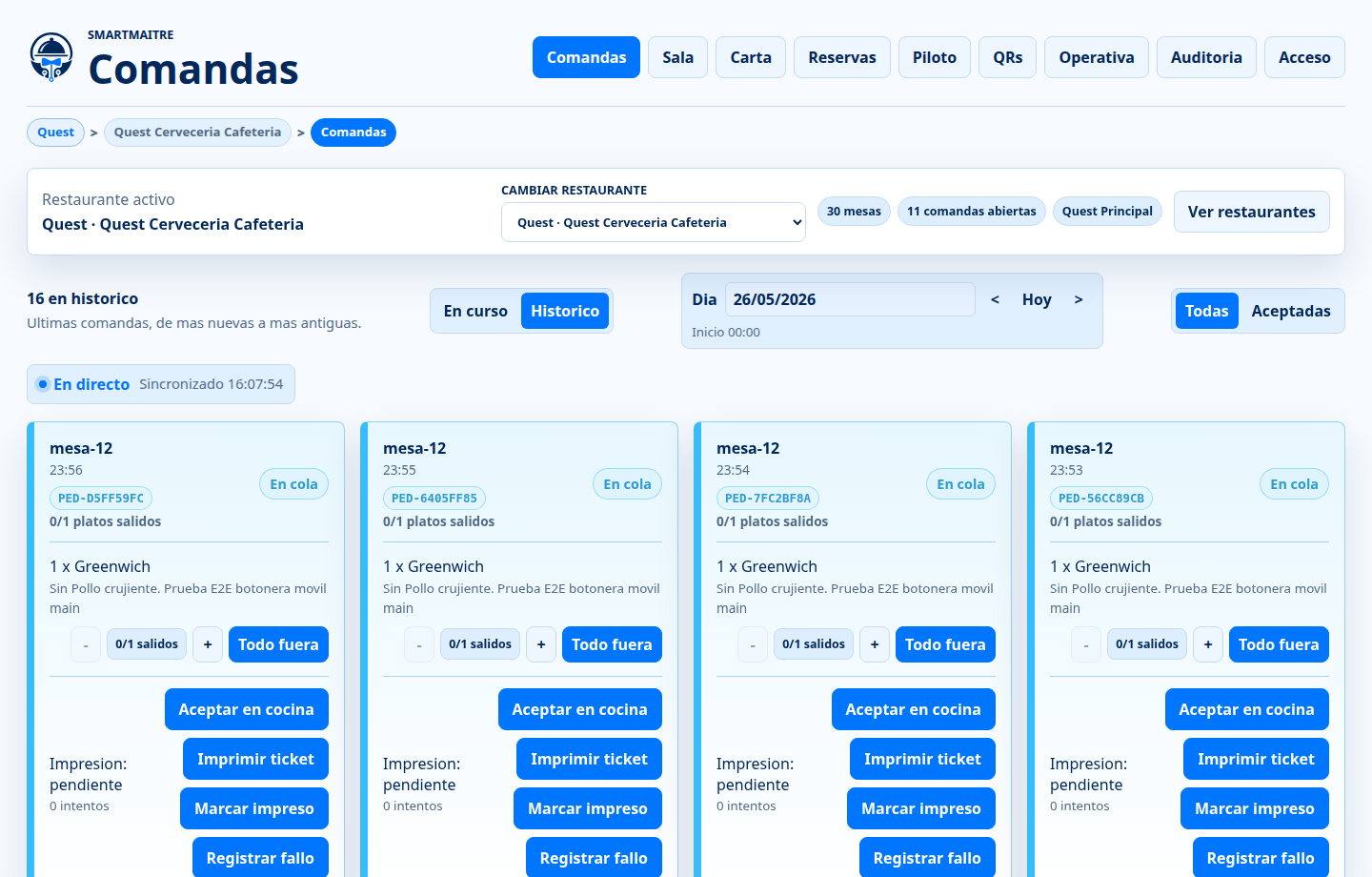Click the PED-6405FF85 order code
Screen dimensions: 1372x877
[434, 498]
